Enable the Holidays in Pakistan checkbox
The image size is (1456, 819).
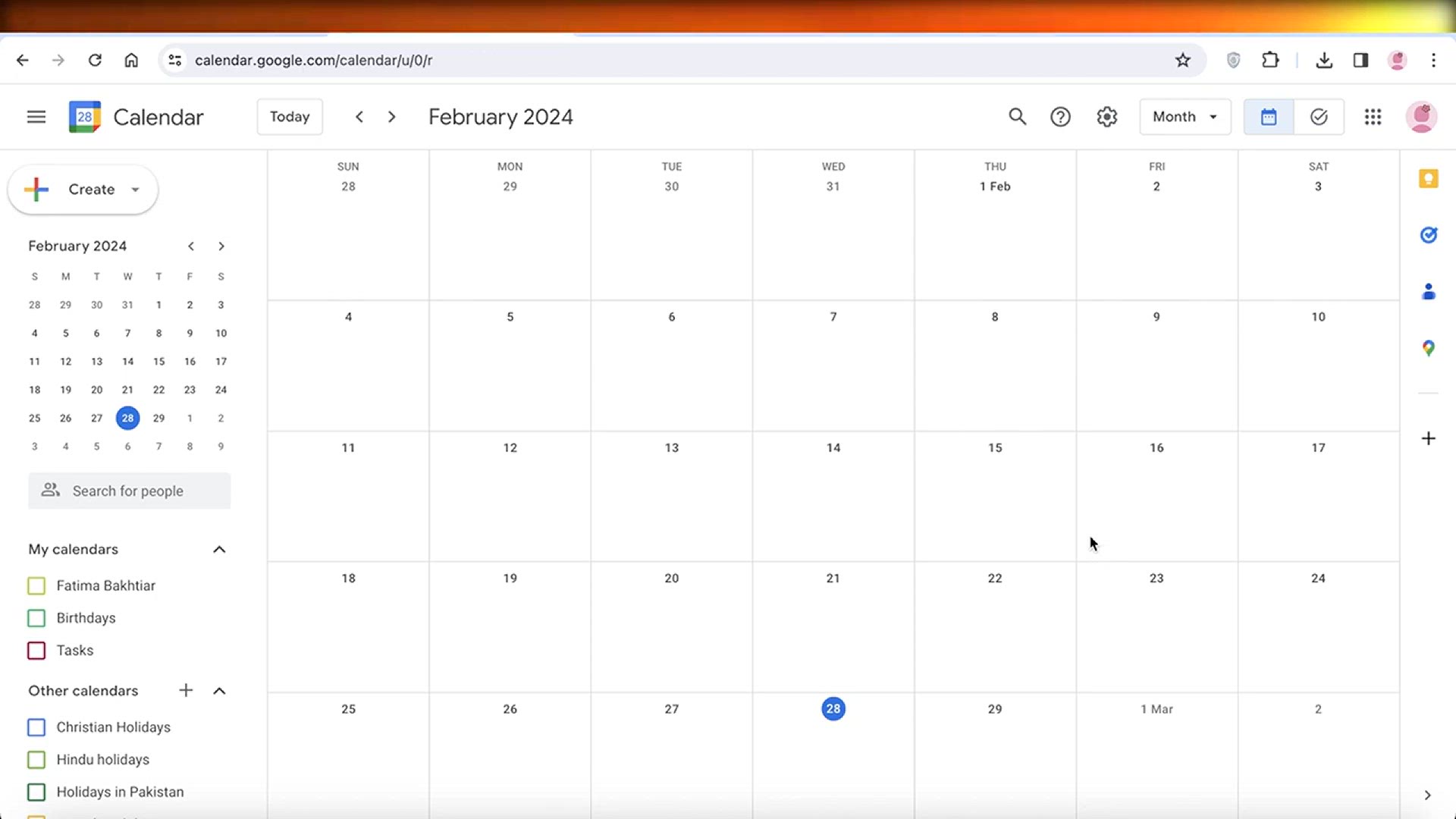tap(36, 792)
